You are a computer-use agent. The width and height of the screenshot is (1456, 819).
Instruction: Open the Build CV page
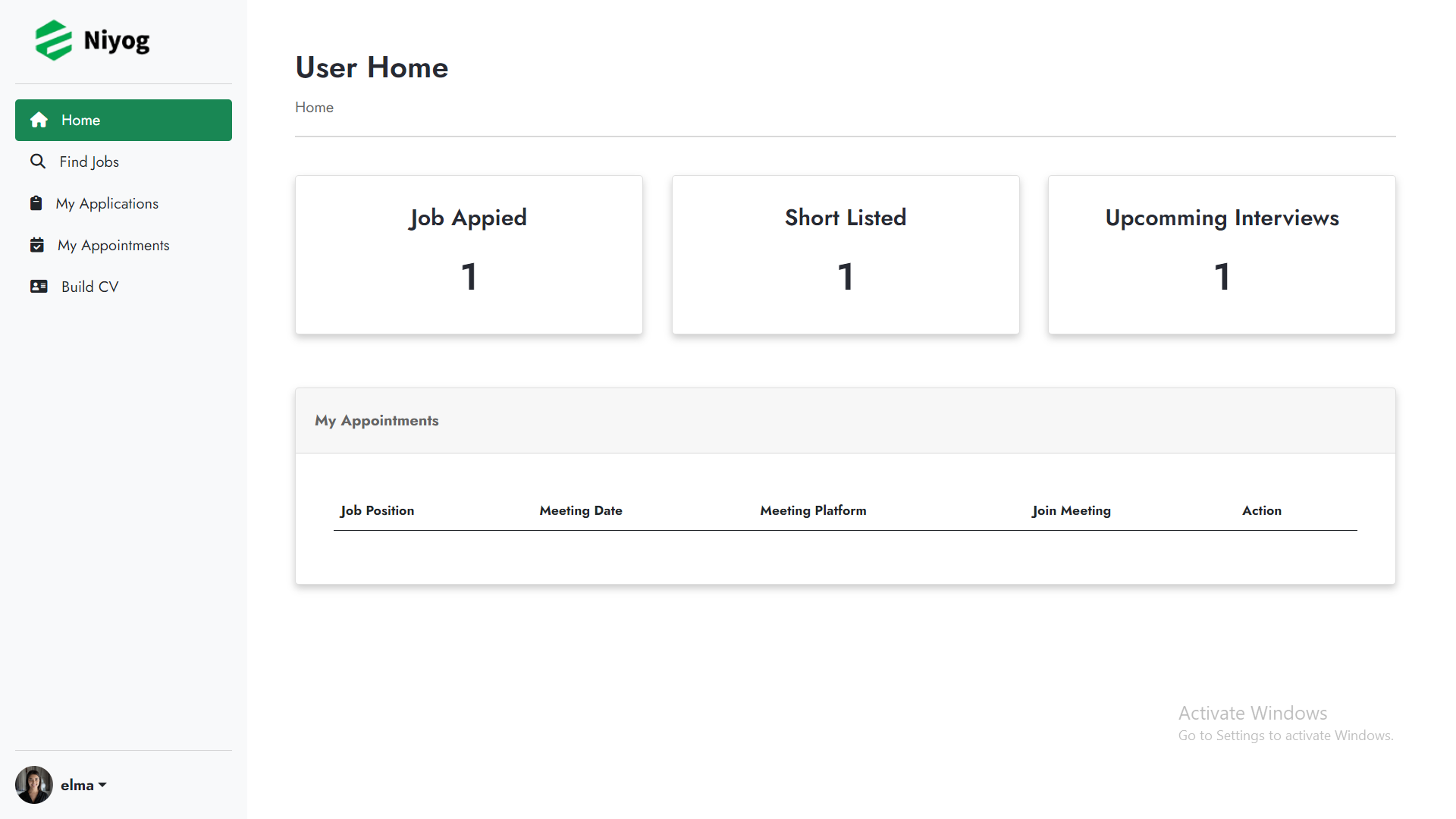124,287
